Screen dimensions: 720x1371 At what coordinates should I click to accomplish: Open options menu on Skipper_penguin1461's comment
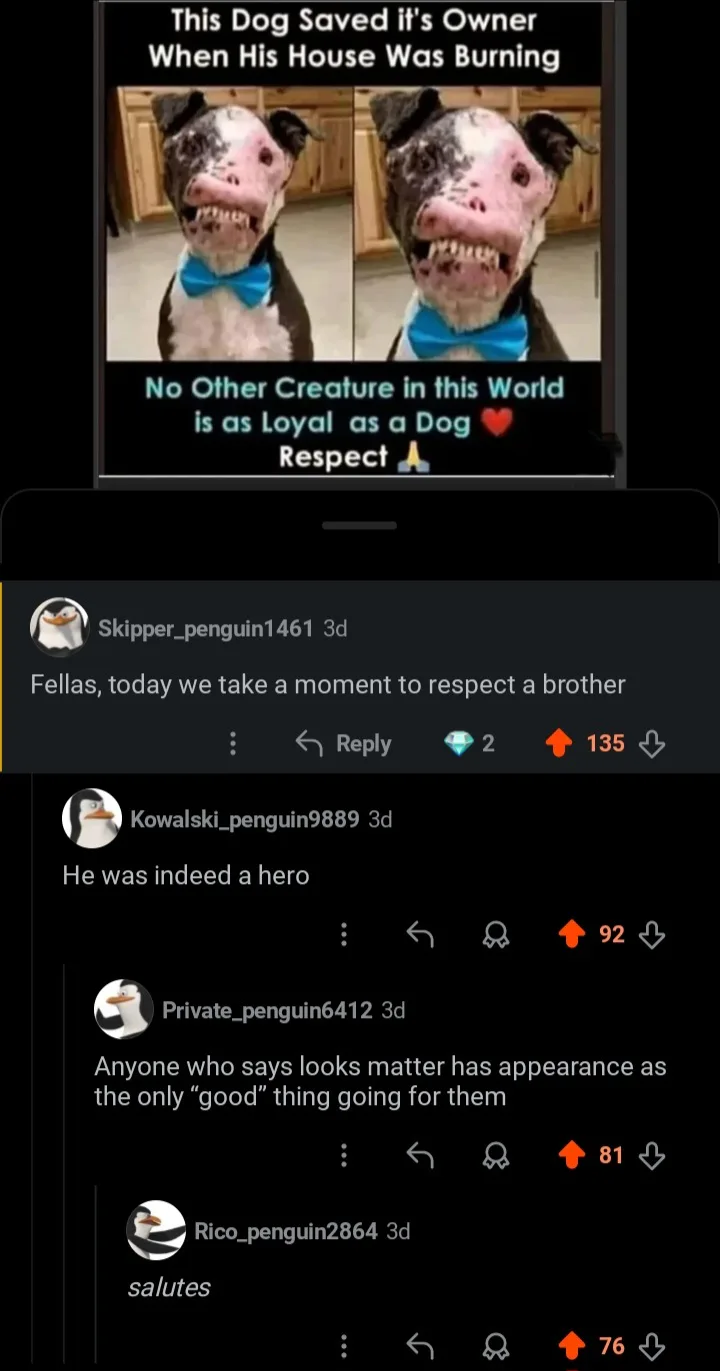click(232, 743)
